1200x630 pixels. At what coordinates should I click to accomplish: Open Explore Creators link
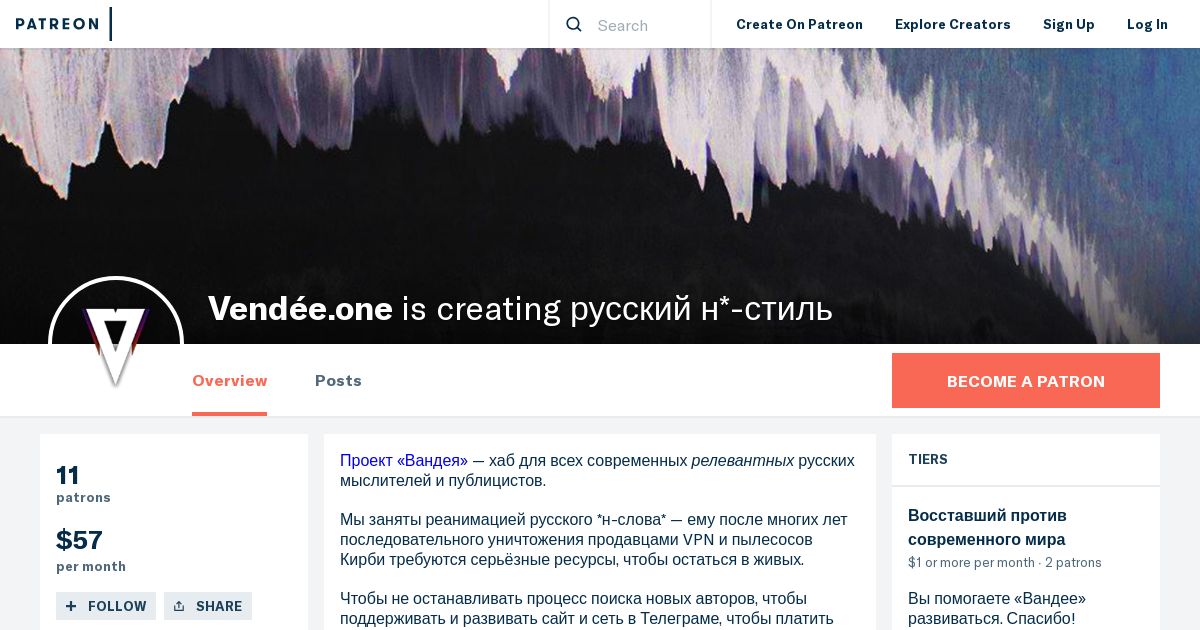coord(953,24)
